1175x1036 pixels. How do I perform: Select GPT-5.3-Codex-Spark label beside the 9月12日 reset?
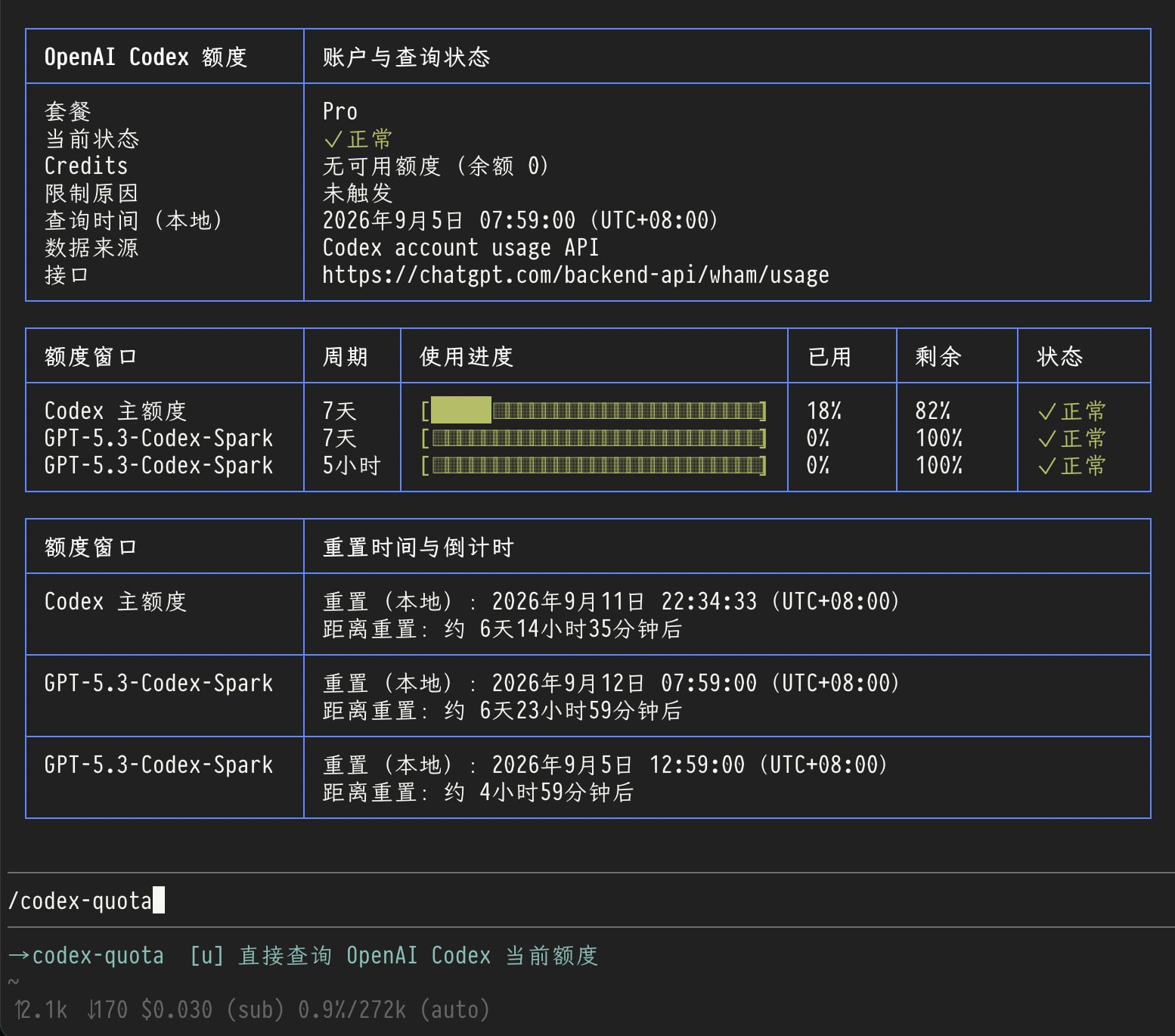coord(159,683)
